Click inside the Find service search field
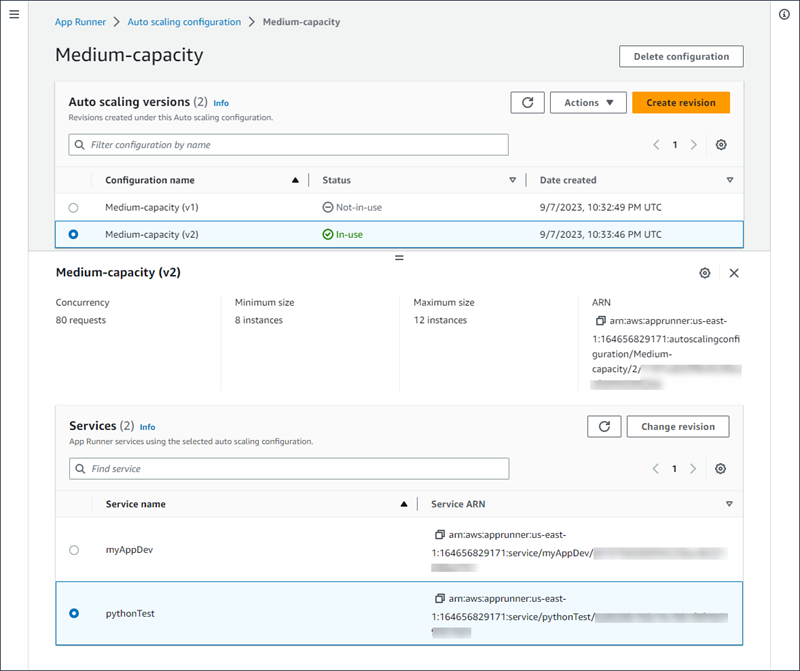 288,468
